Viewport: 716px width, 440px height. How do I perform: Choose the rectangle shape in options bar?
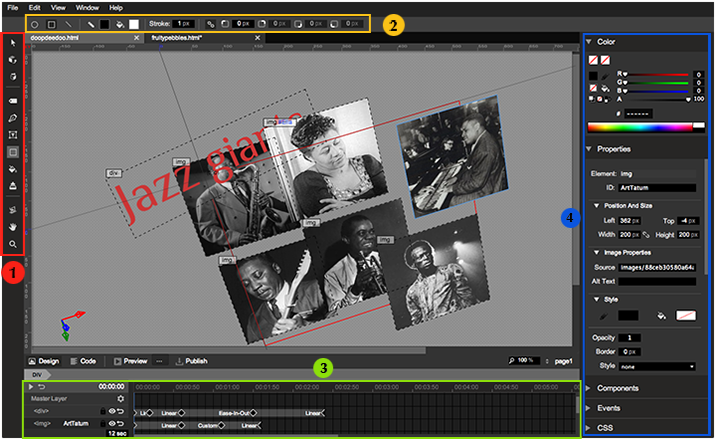(52, 24)
